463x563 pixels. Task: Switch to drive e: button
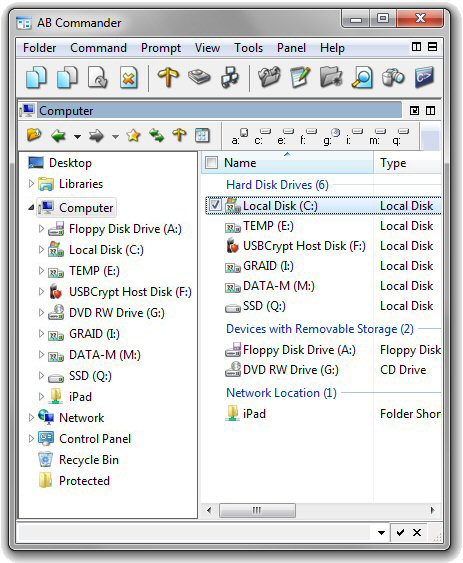tap(285, 137)
